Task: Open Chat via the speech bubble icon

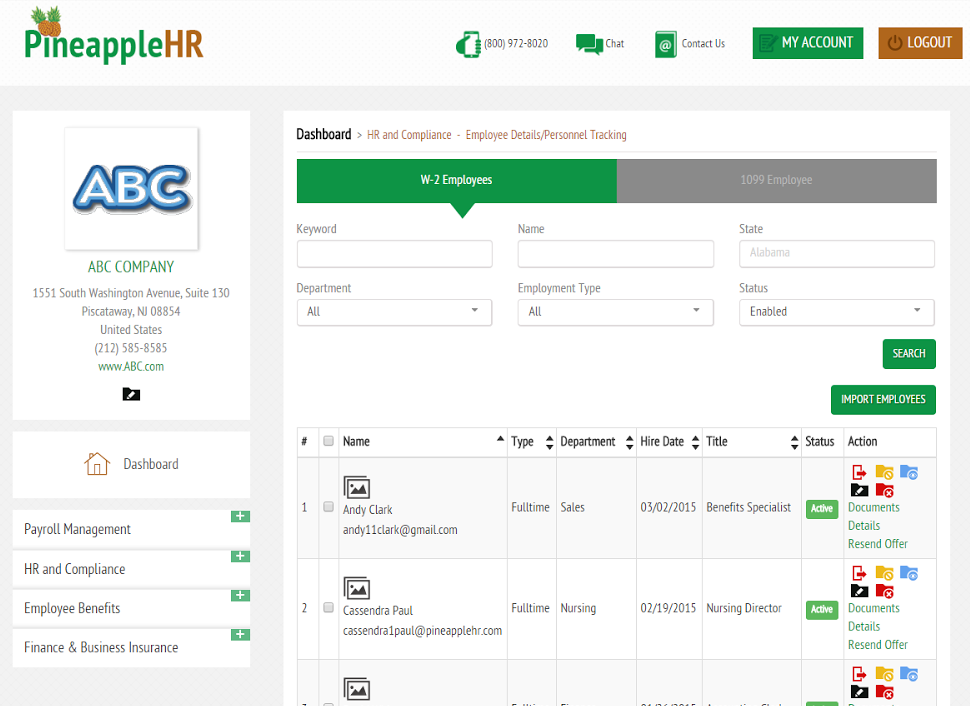Action: tap(589, 44)
